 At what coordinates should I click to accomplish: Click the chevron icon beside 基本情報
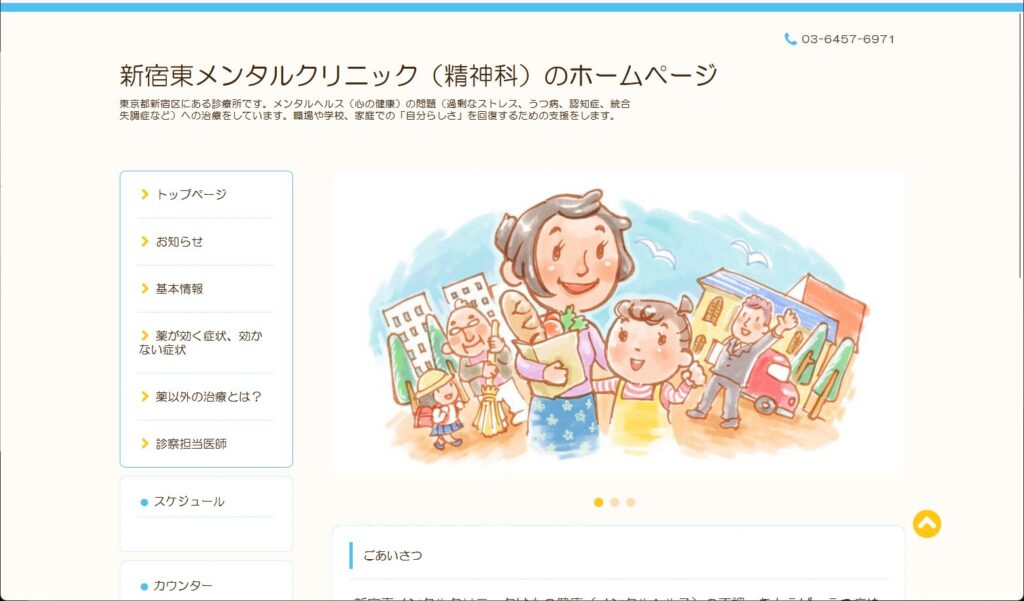click(145, 288)
